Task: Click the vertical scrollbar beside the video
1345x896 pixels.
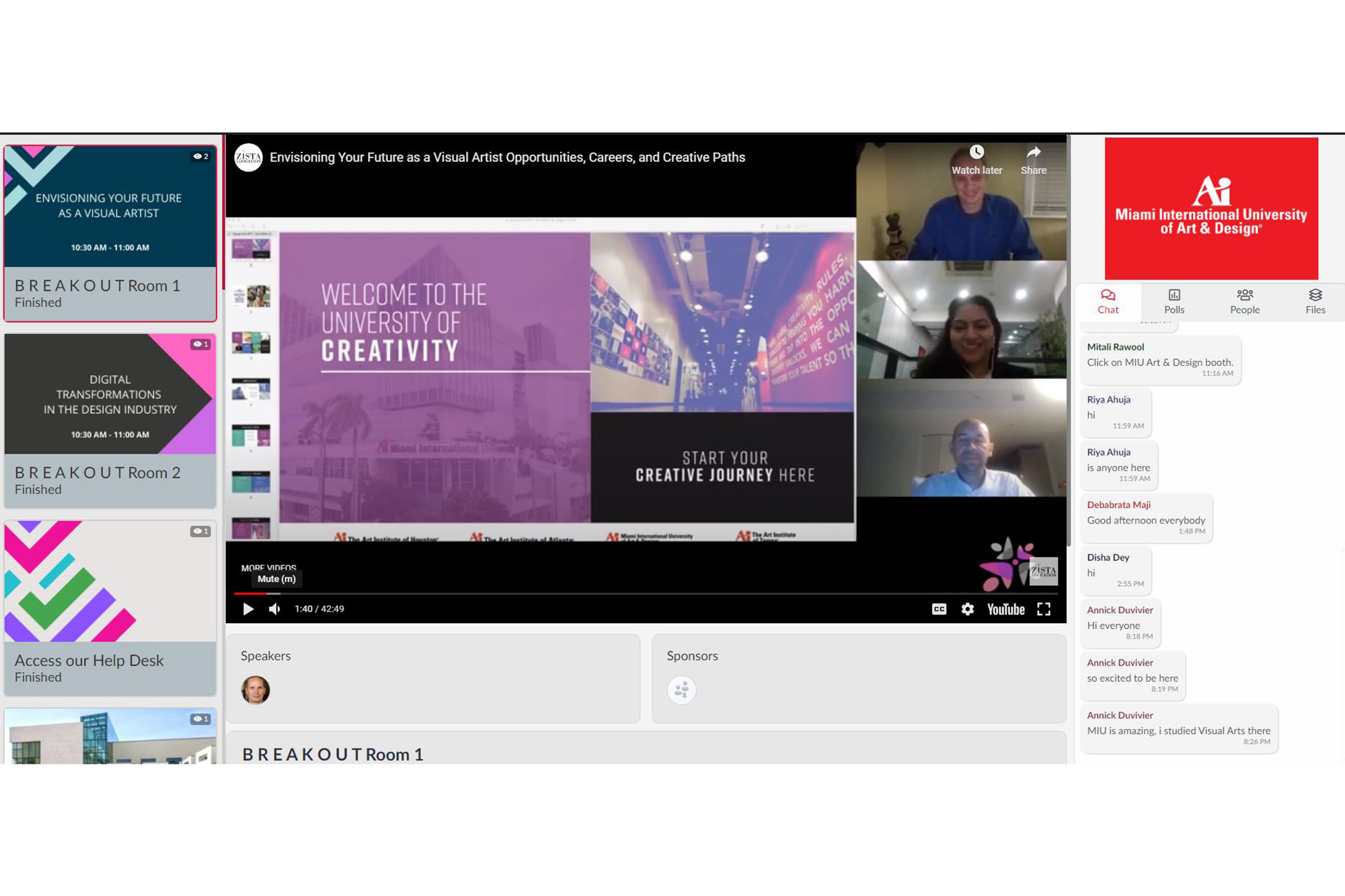Action: 1069,340
